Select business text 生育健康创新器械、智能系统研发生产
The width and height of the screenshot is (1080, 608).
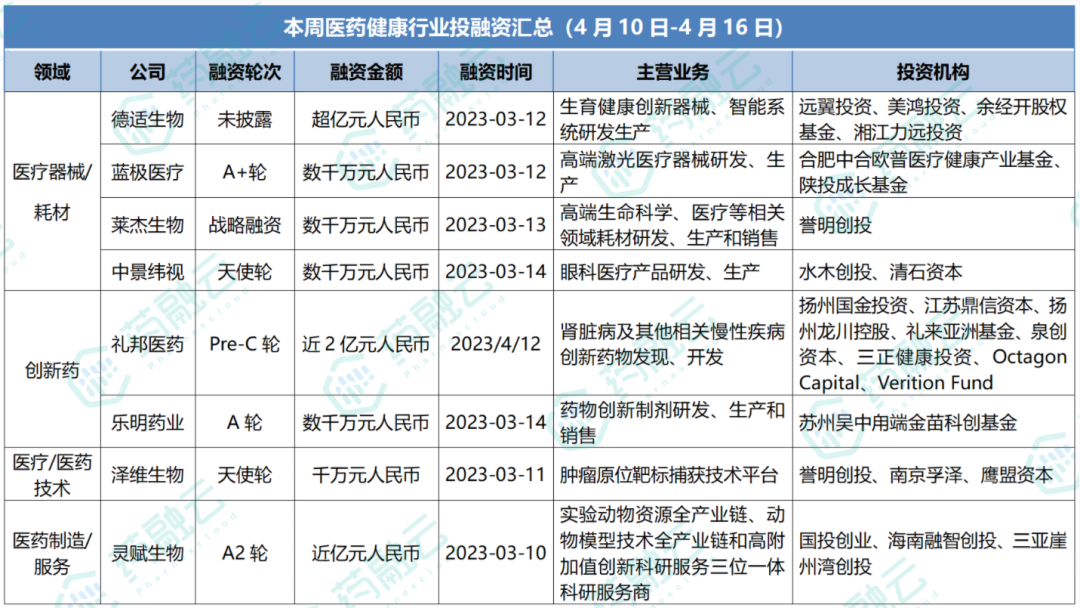672,119
